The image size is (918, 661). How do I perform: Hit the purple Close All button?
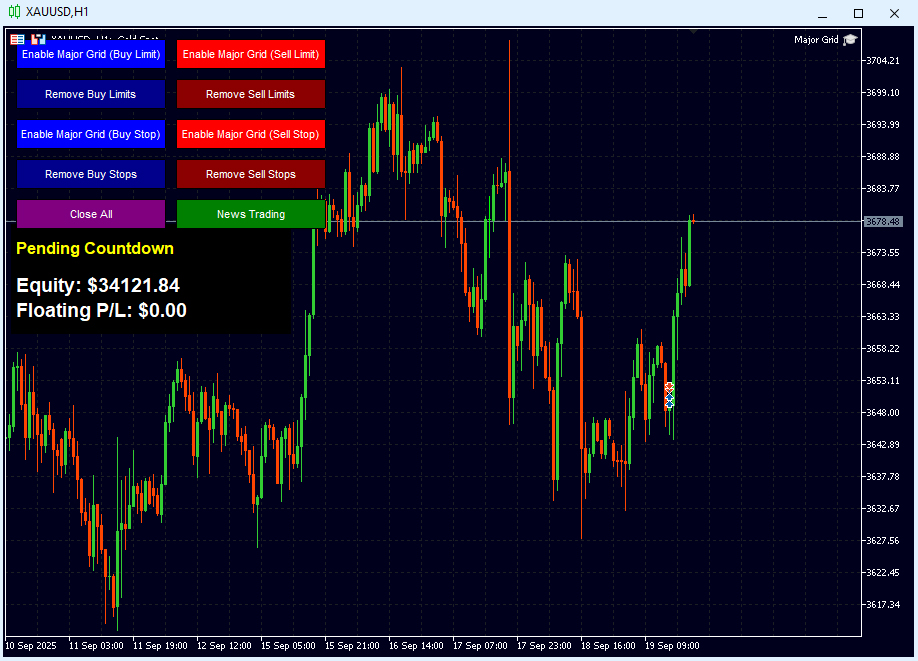[91, 214]
